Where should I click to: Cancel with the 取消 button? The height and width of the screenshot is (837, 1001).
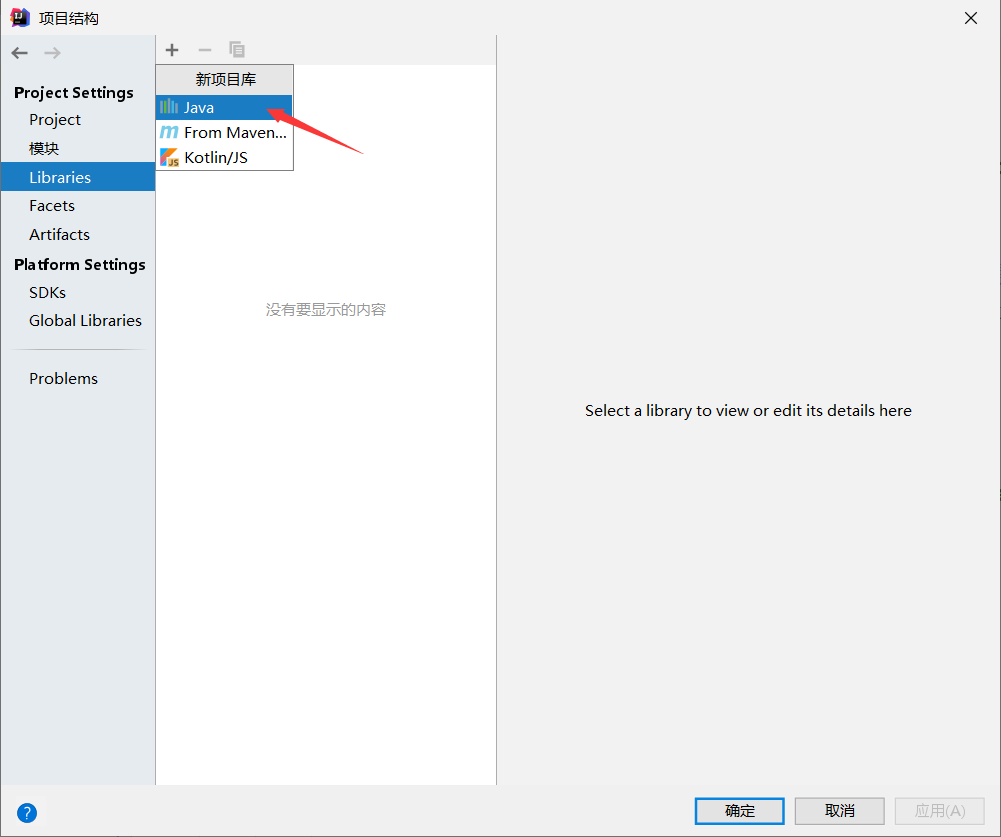pos(839,811)
